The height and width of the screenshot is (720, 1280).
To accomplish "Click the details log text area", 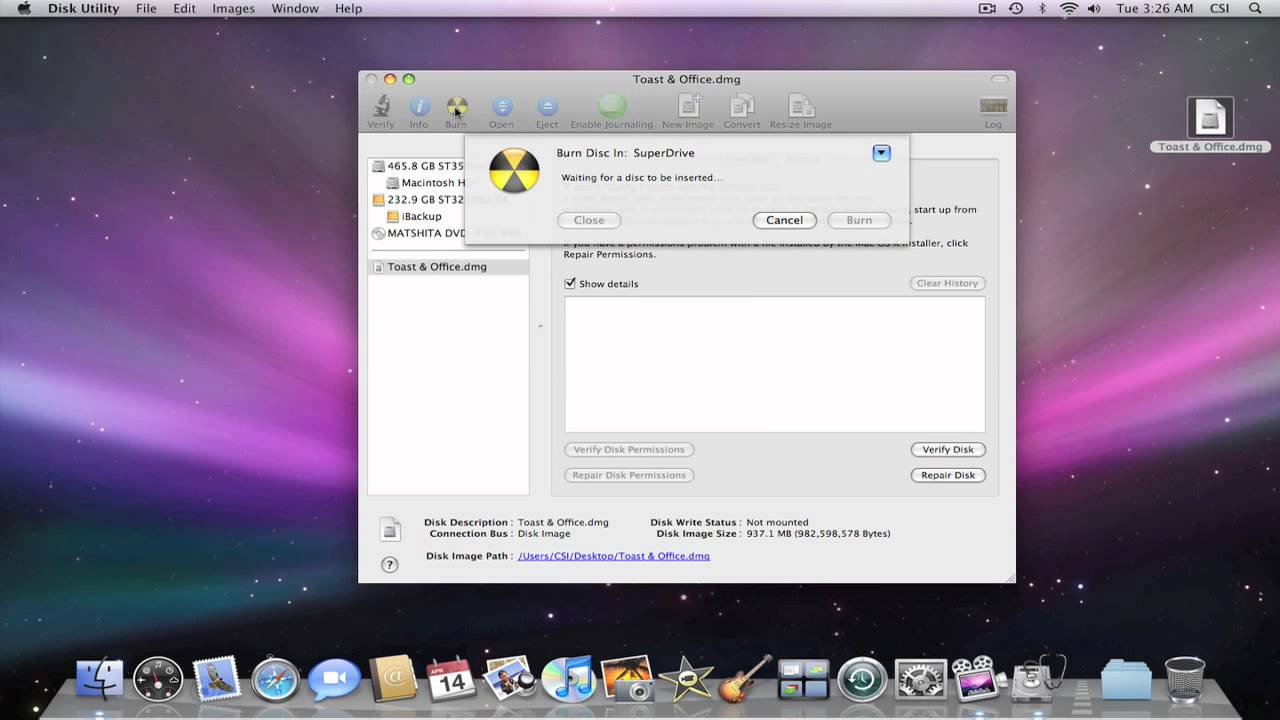I will [x=775, y=364].
